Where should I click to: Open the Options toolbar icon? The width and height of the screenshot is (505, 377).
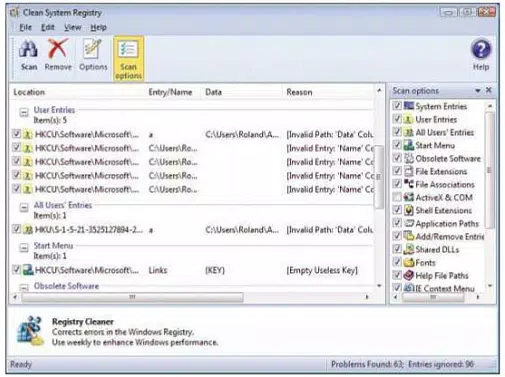tap(93, 49)
